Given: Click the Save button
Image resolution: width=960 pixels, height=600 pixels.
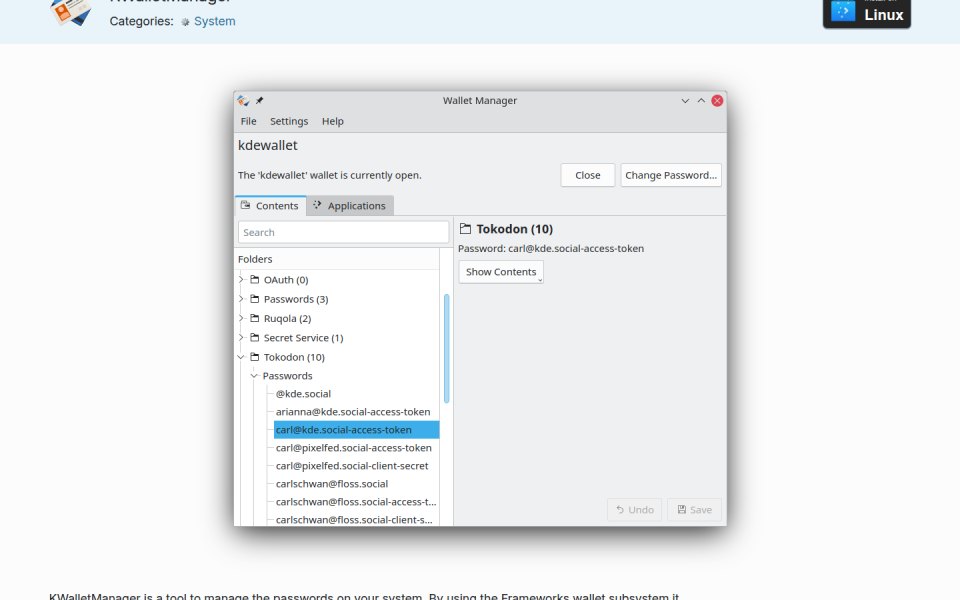Looking at the screenshot, I should point(694,509).
